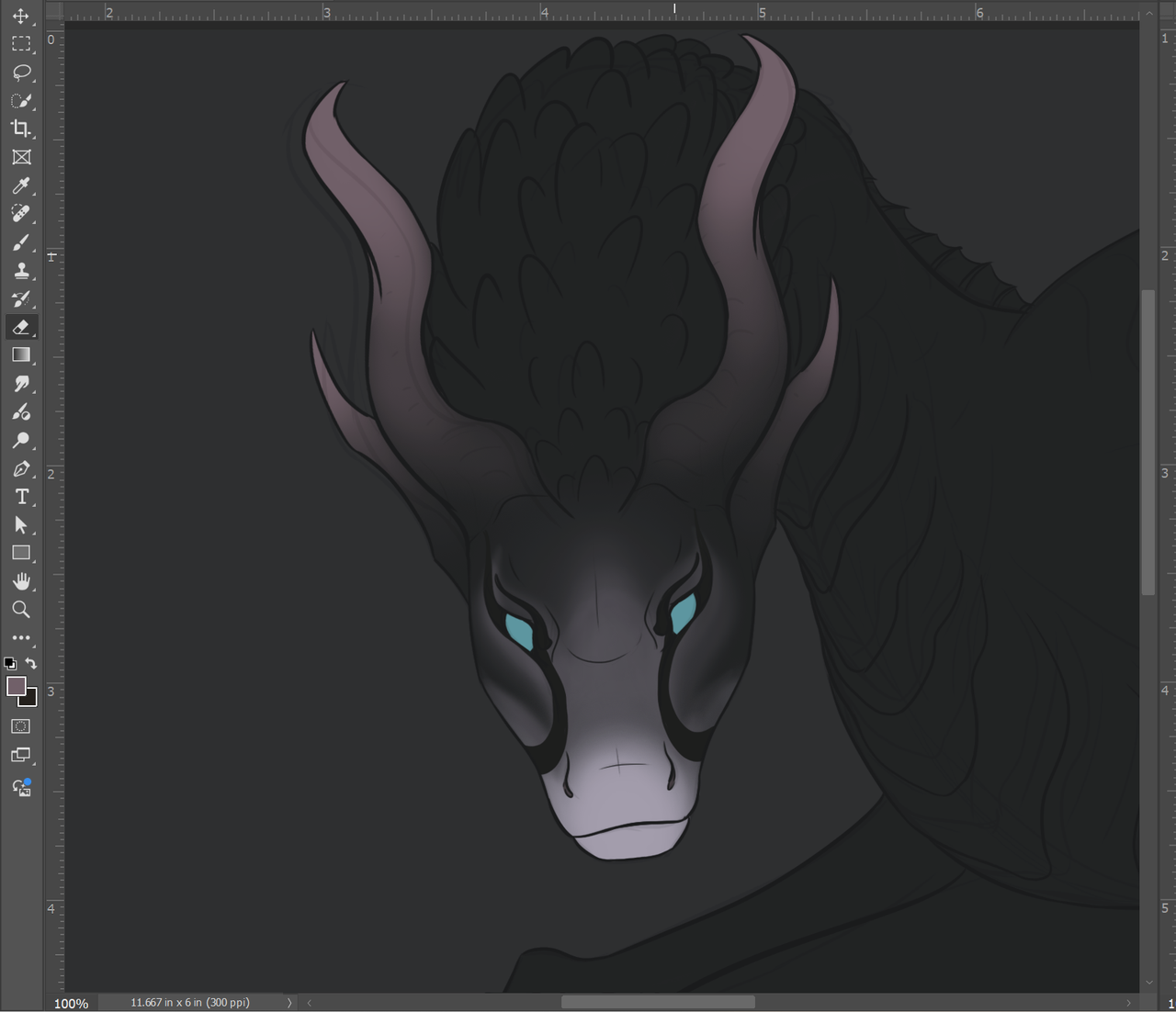
Task: Select the Gradient tool
Action: coord(21,355)
